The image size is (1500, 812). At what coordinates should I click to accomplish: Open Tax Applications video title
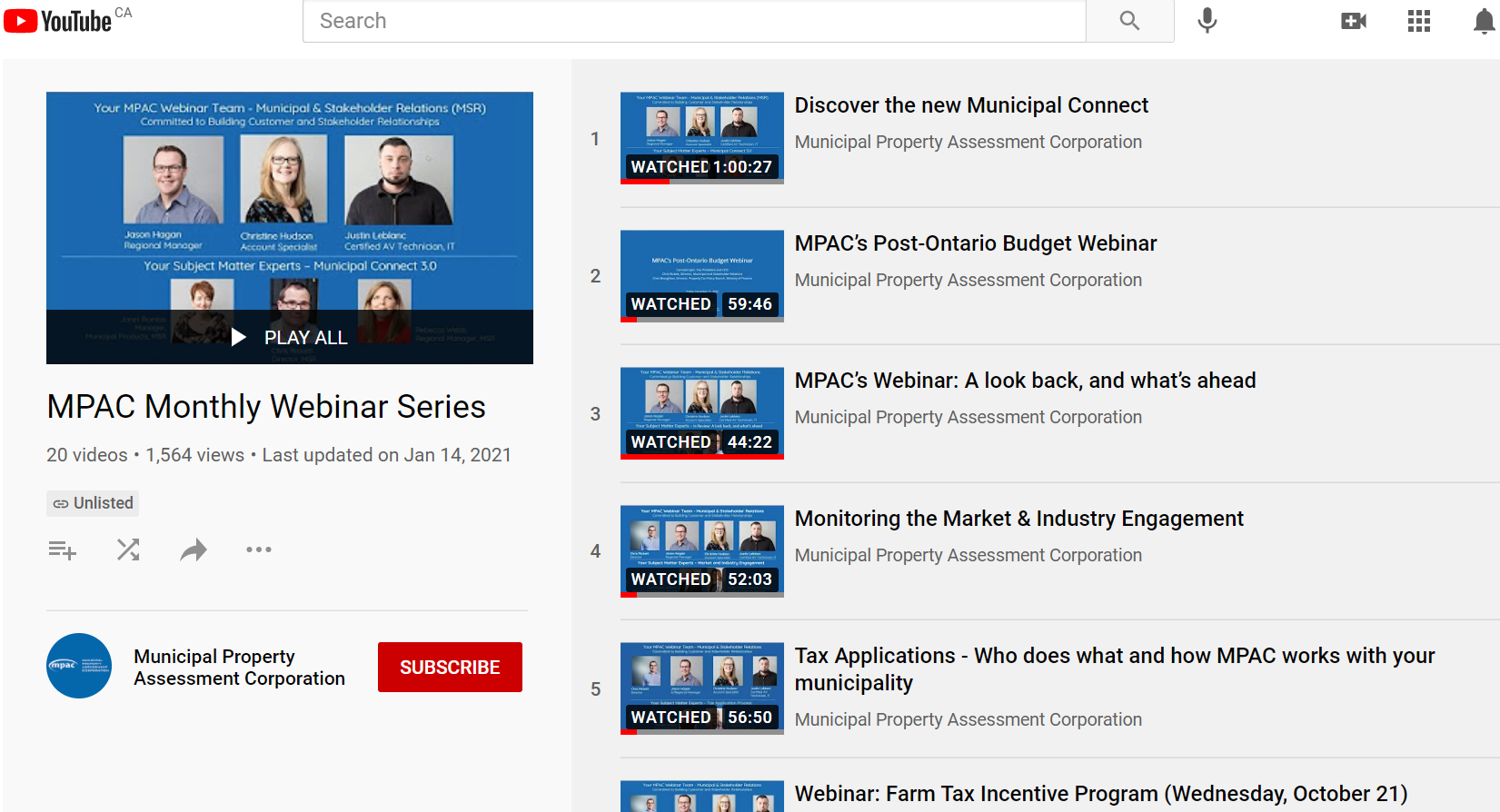pyautogui.click(x=1115, y=669)
